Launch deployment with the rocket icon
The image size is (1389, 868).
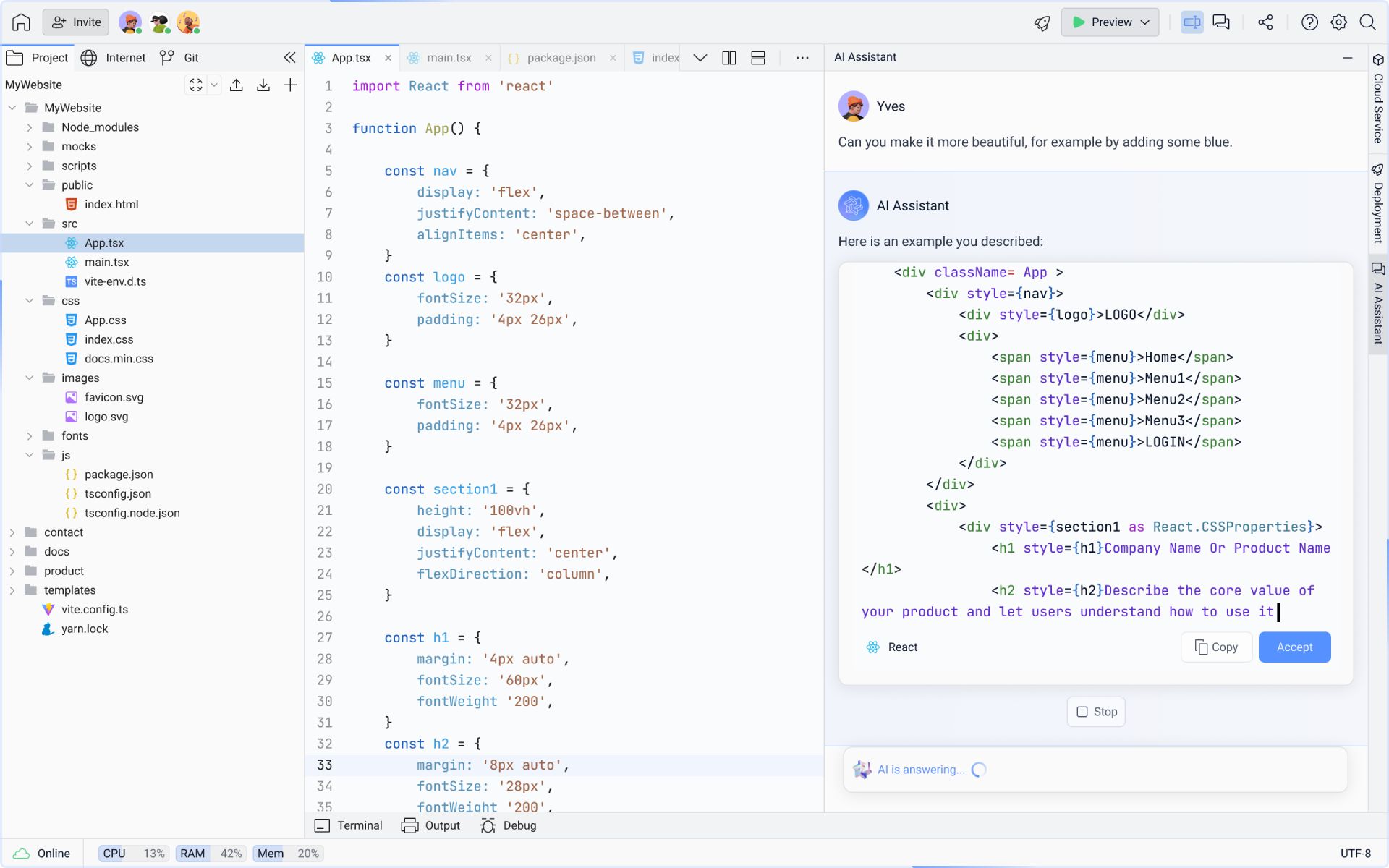[1042, 22]
